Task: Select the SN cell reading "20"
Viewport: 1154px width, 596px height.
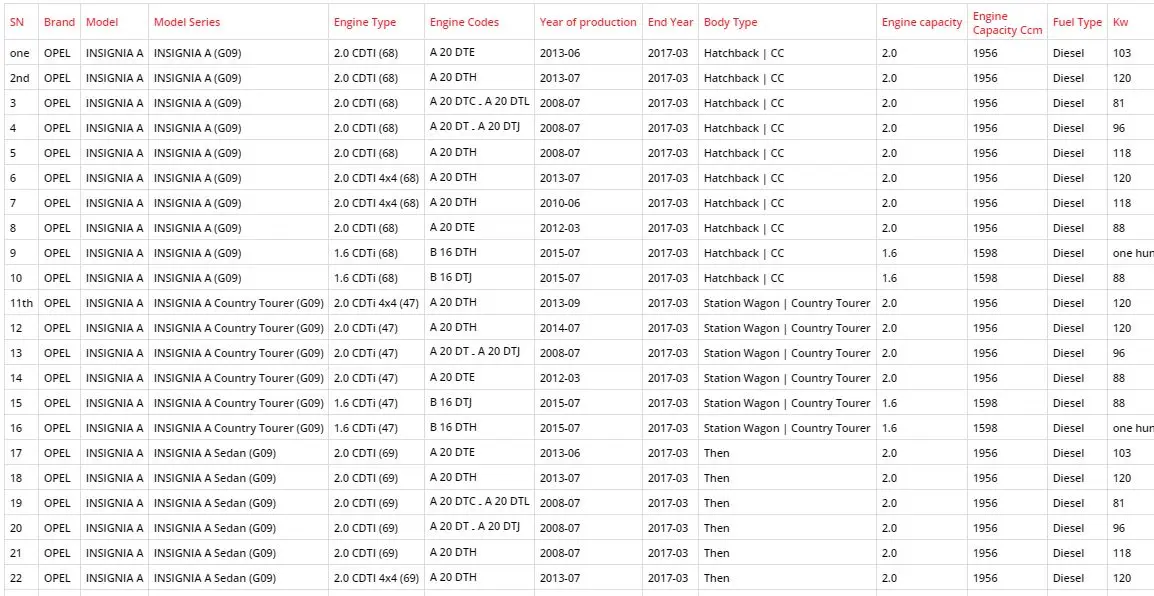Action: (x=15, y=528)
